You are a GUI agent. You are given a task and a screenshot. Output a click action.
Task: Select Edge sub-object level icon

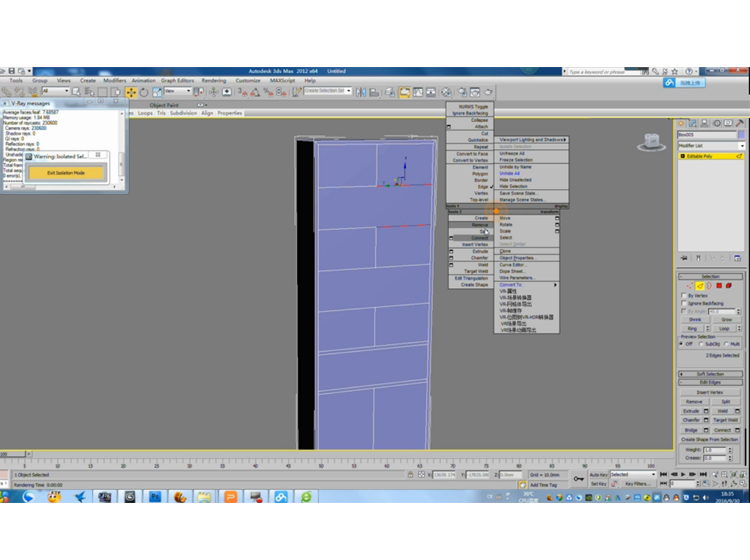tap(699, 285)
